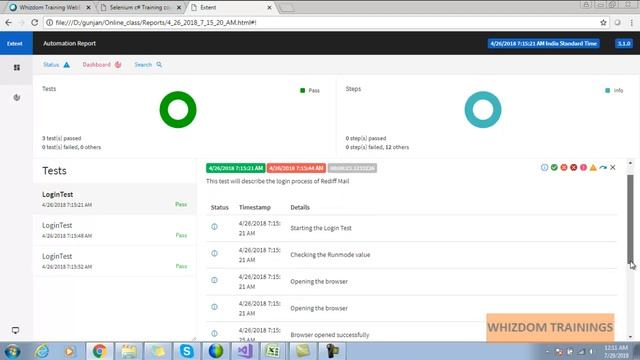This screenshot has width=640, height=360.
Task: Click the 'Checking the Runmode value' detail text
Action: pyautogui.click(x=330, y=255)
